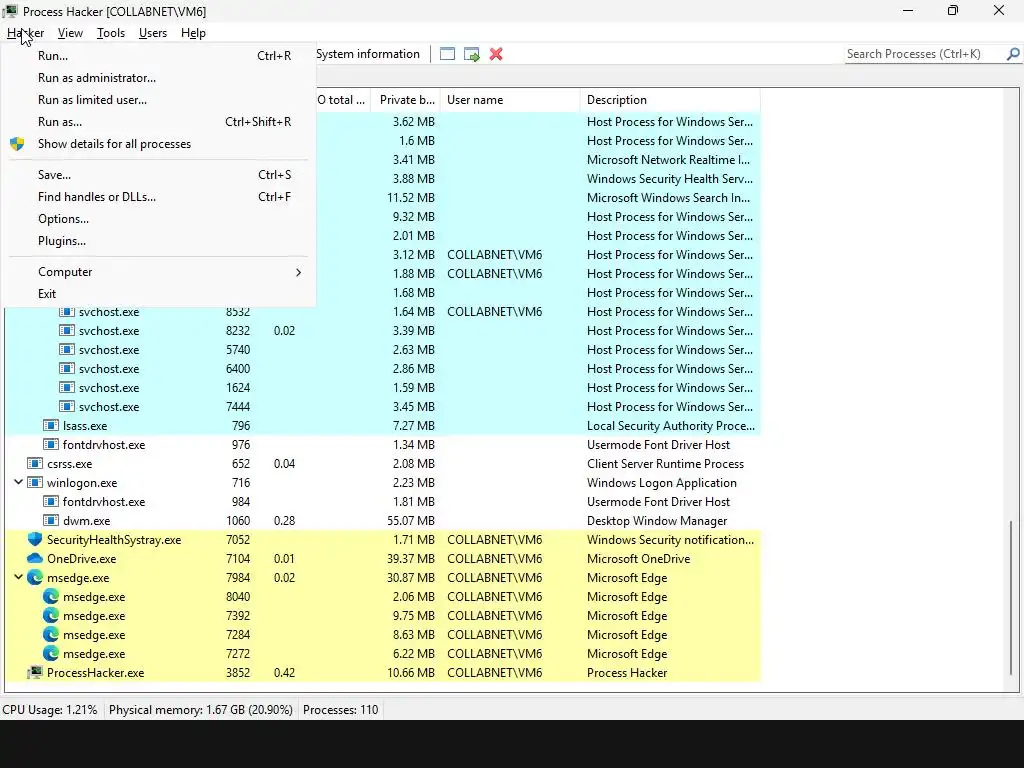This screenshot has width=1024, height=768.
Task: Click Edge icon of msedge.exe PID 8040
Action: [51, 596]
